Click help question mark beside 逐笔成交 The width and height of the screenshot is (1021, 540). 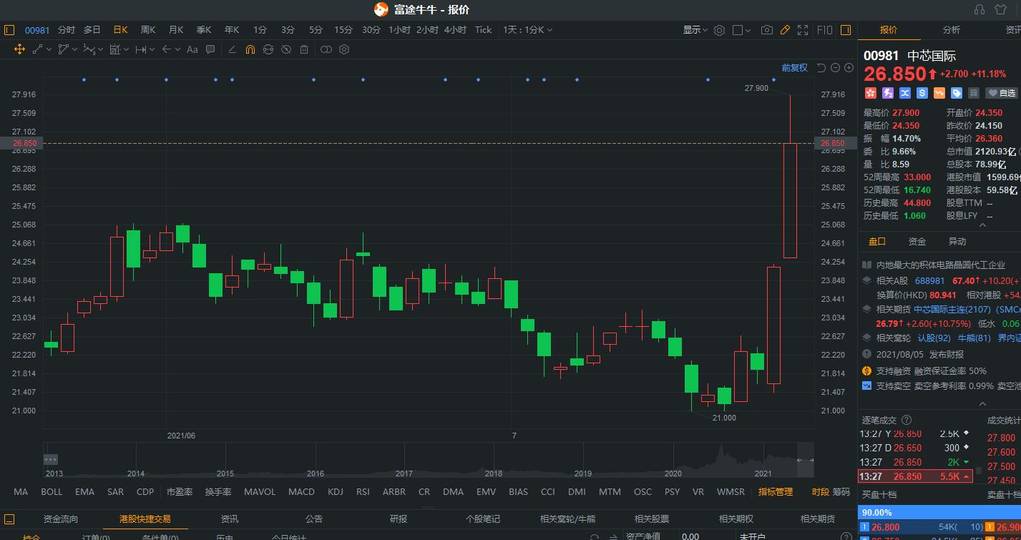click(x=906, y=420)
